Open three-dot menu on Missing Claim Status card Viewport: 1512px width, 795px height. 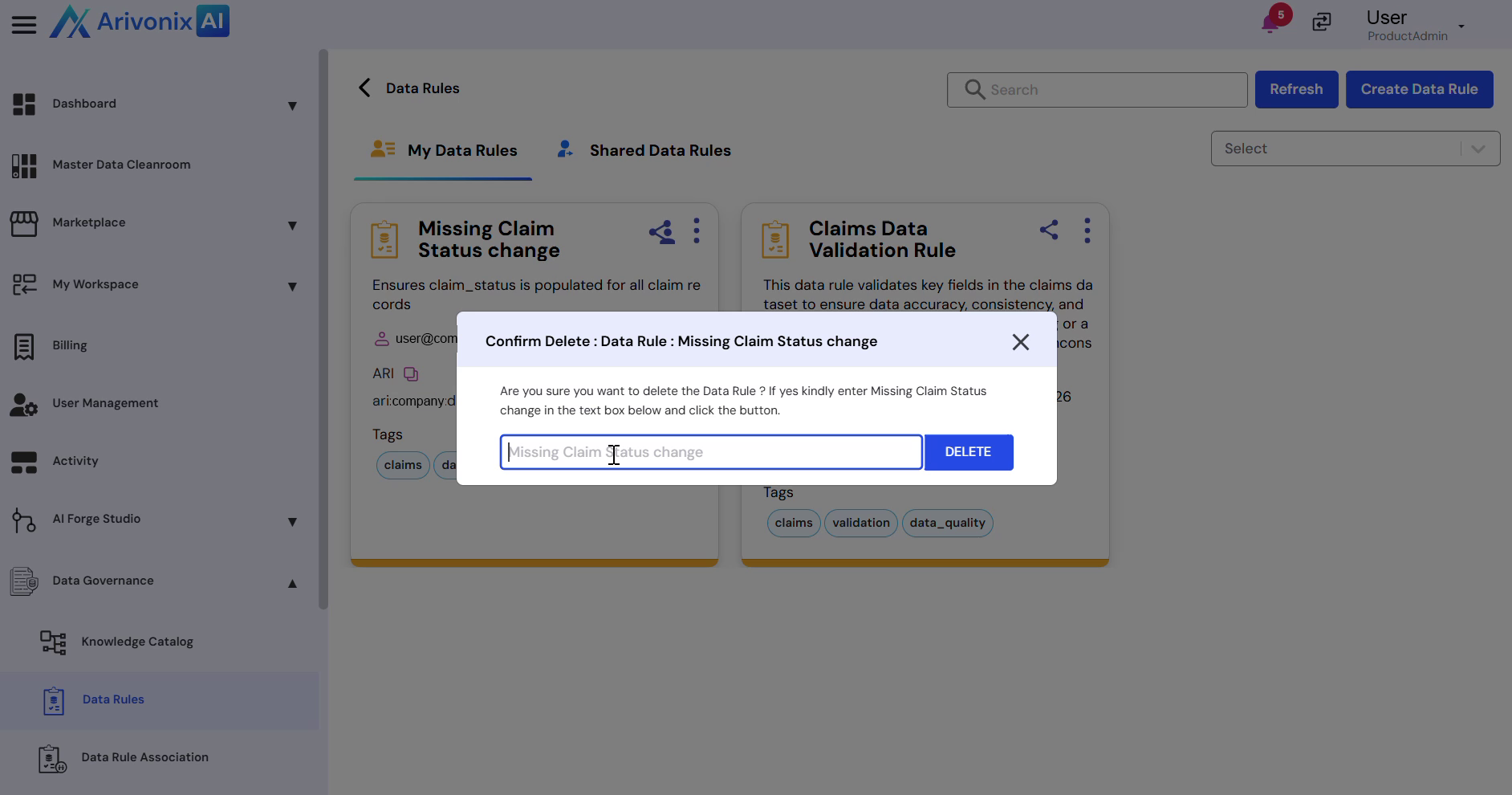coord(697,230)
